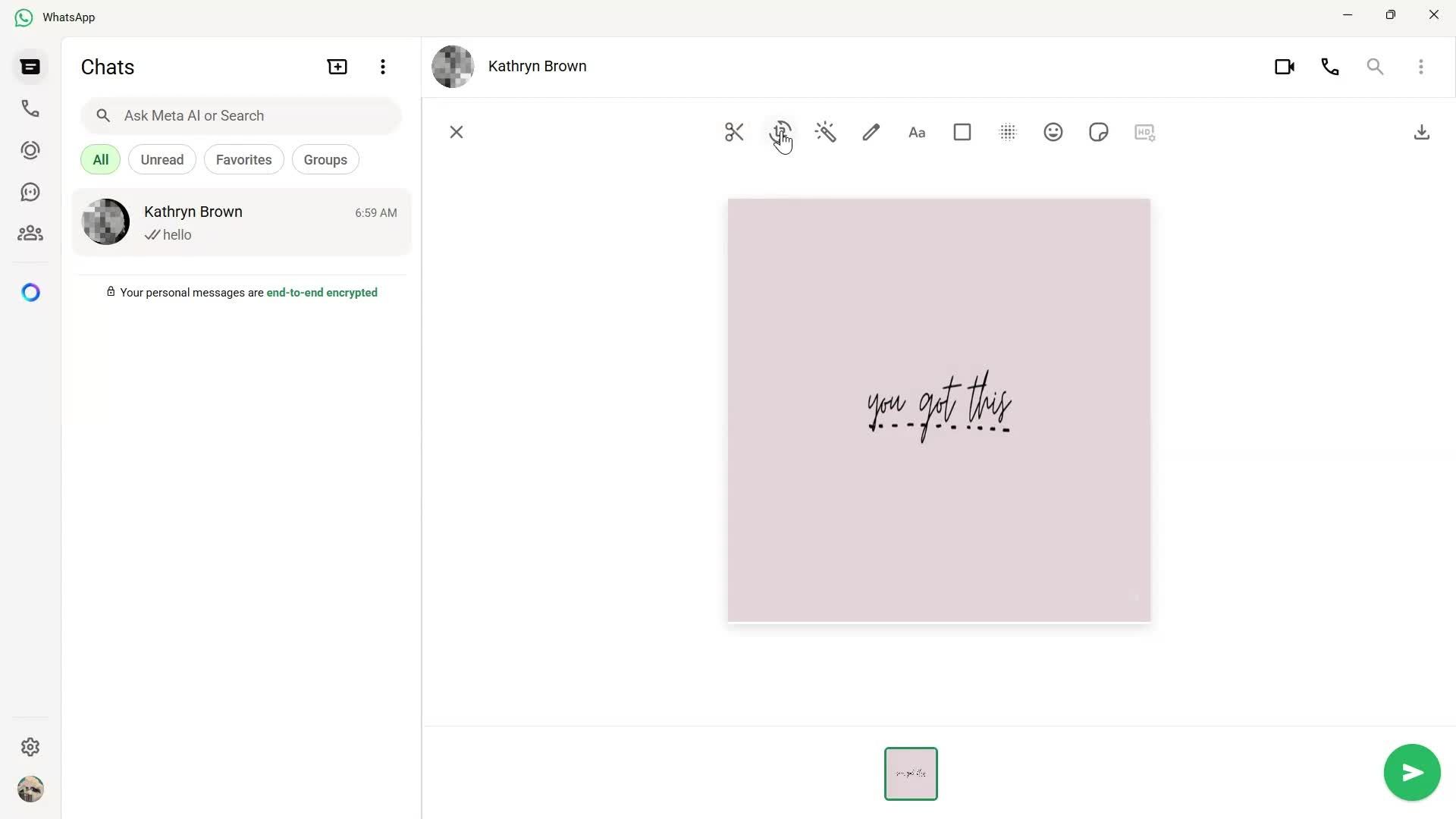
Task: Select the pencil drawing tool
Action: 871,132
